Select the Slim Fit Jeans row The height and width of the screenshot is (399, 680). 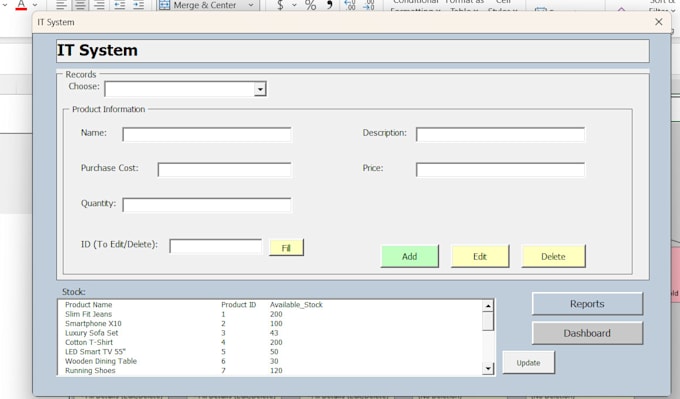(270, 314)
